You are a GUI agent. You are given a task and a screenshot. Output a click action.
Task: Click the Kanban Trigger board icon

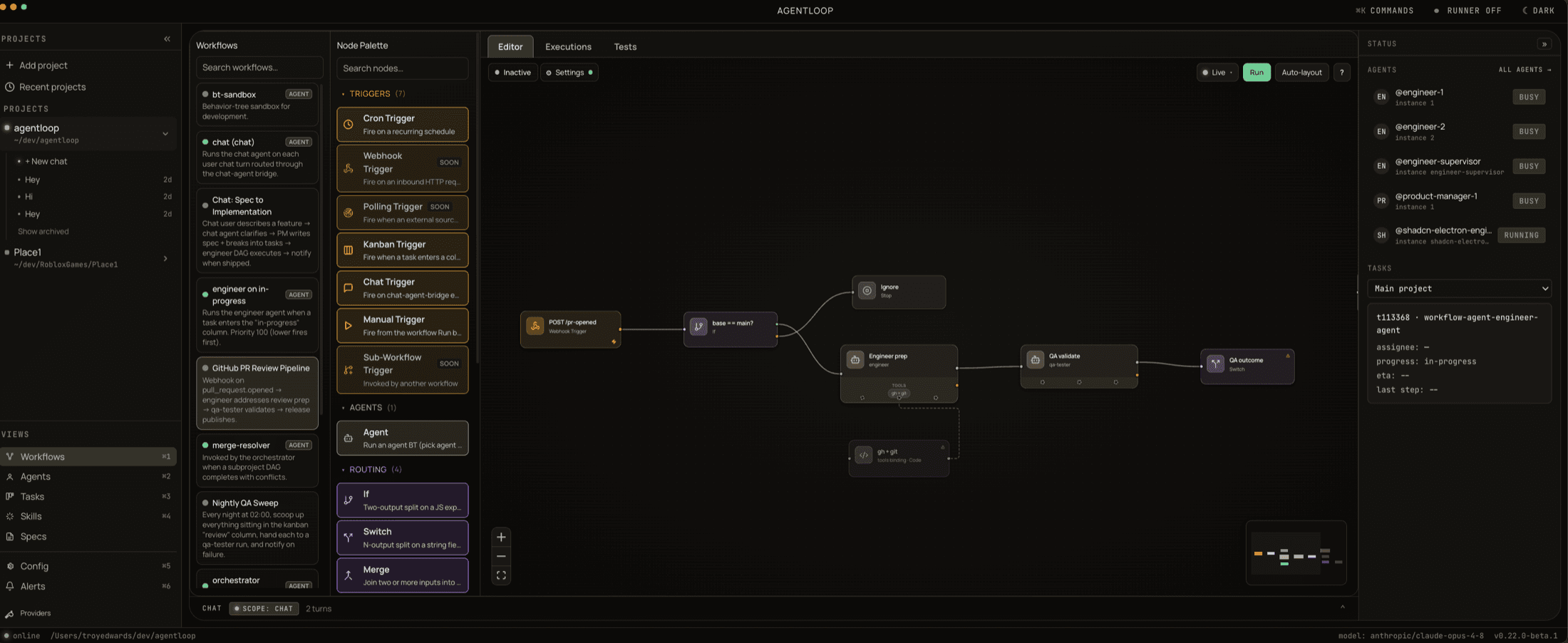point(349,250)
